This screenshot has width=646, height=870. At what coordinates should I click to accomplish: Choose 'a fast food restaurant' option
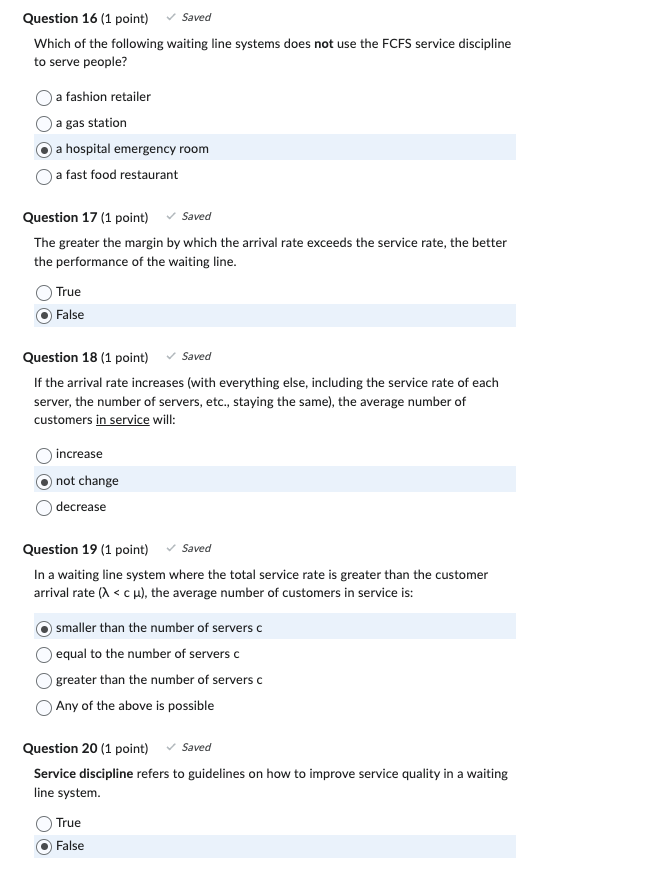click(44, 175)
